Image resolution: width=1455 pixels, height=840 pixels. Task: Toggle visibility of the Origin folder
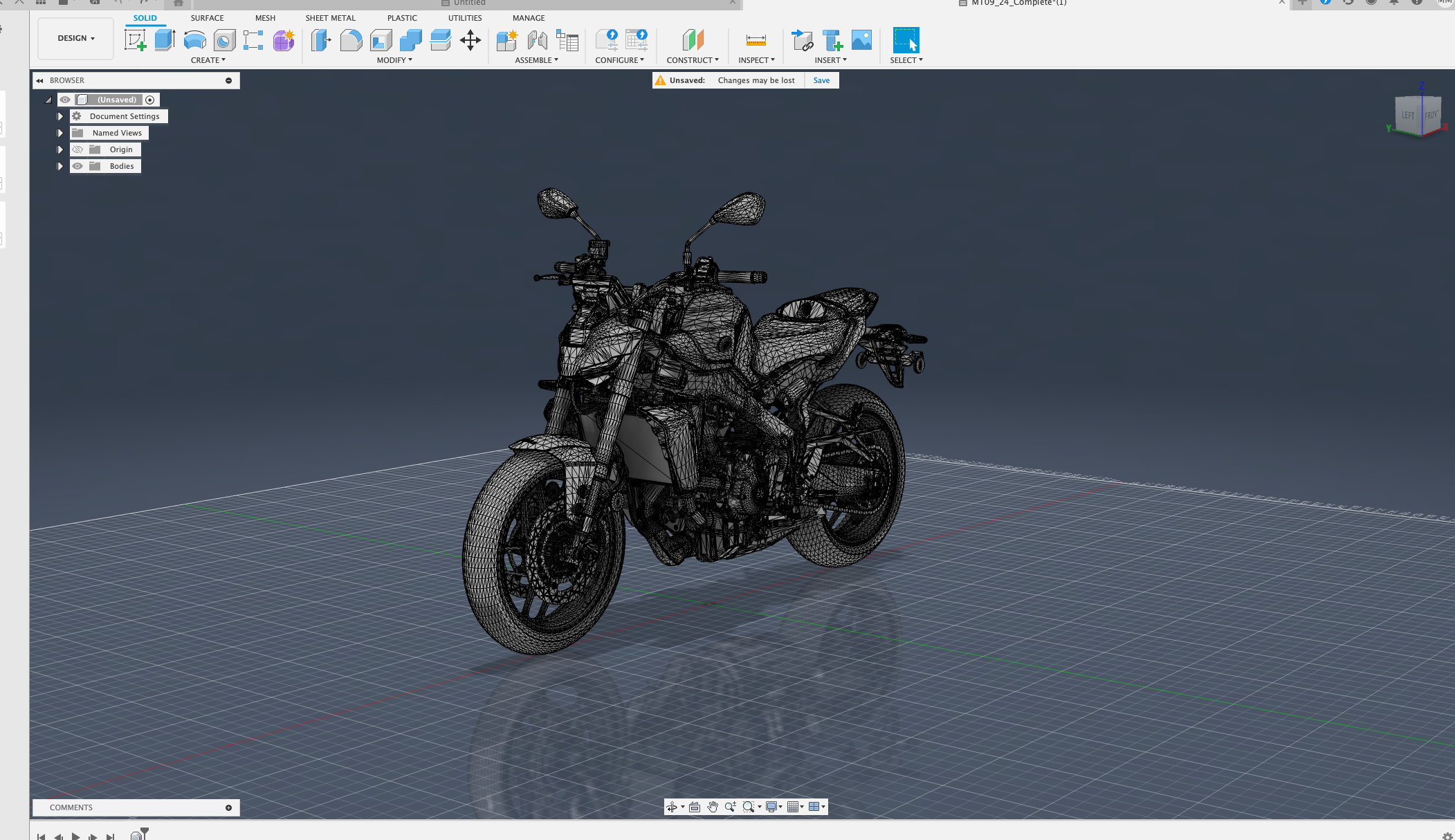coord(77,149)
